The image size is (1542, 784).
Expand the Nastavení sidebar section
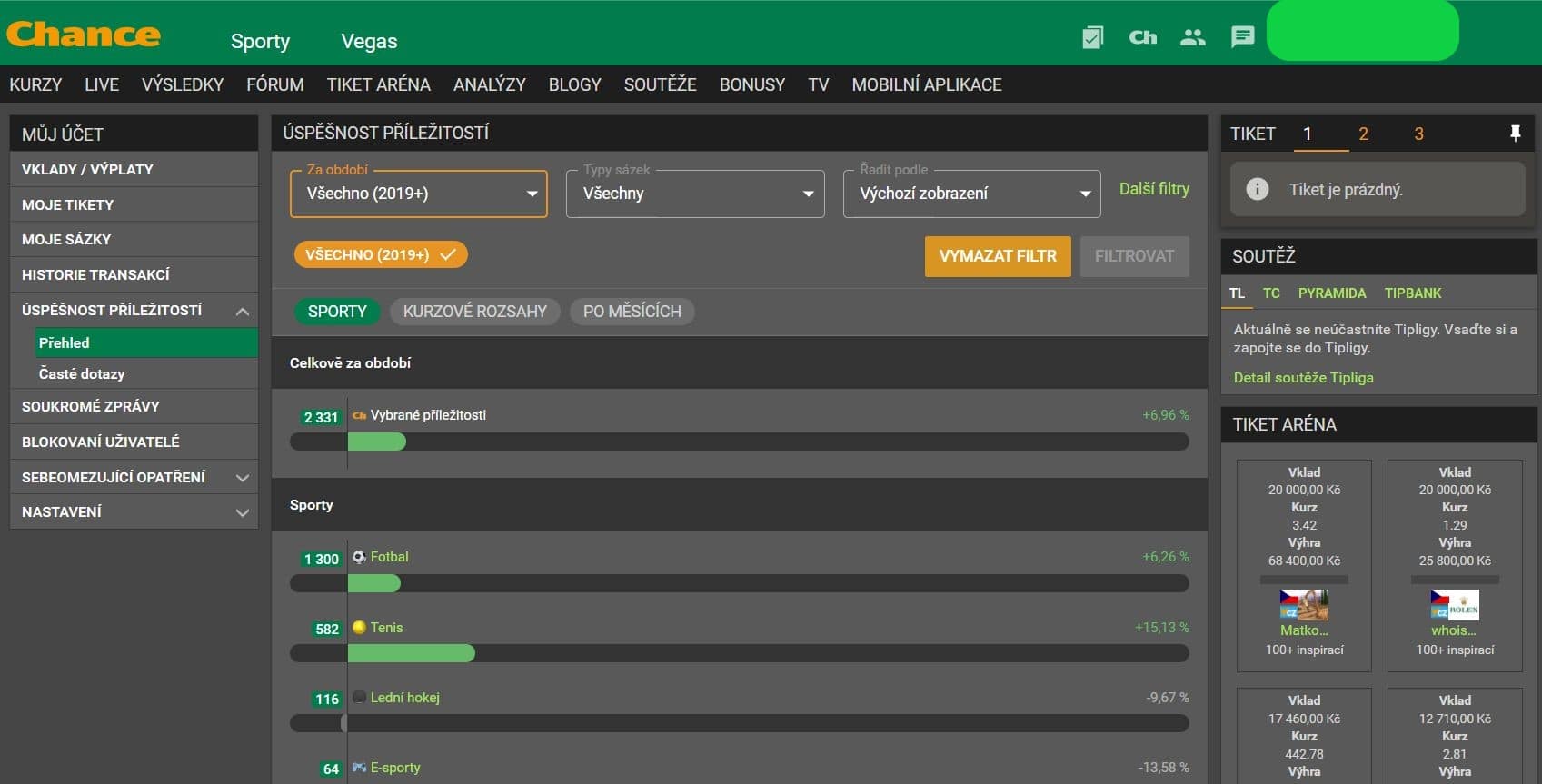tap(242, 512)
